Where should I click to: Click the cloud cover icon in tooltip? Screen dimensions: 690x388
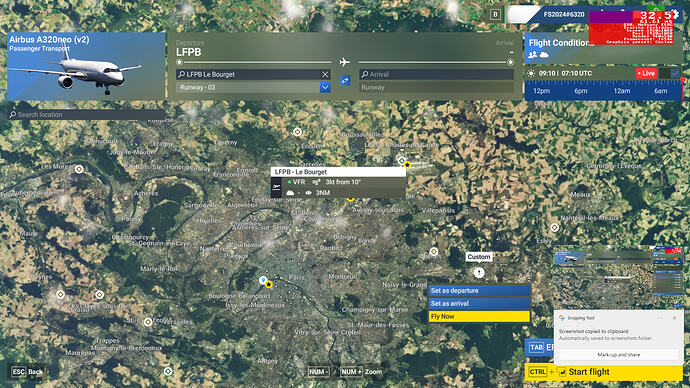pos(290,193)
